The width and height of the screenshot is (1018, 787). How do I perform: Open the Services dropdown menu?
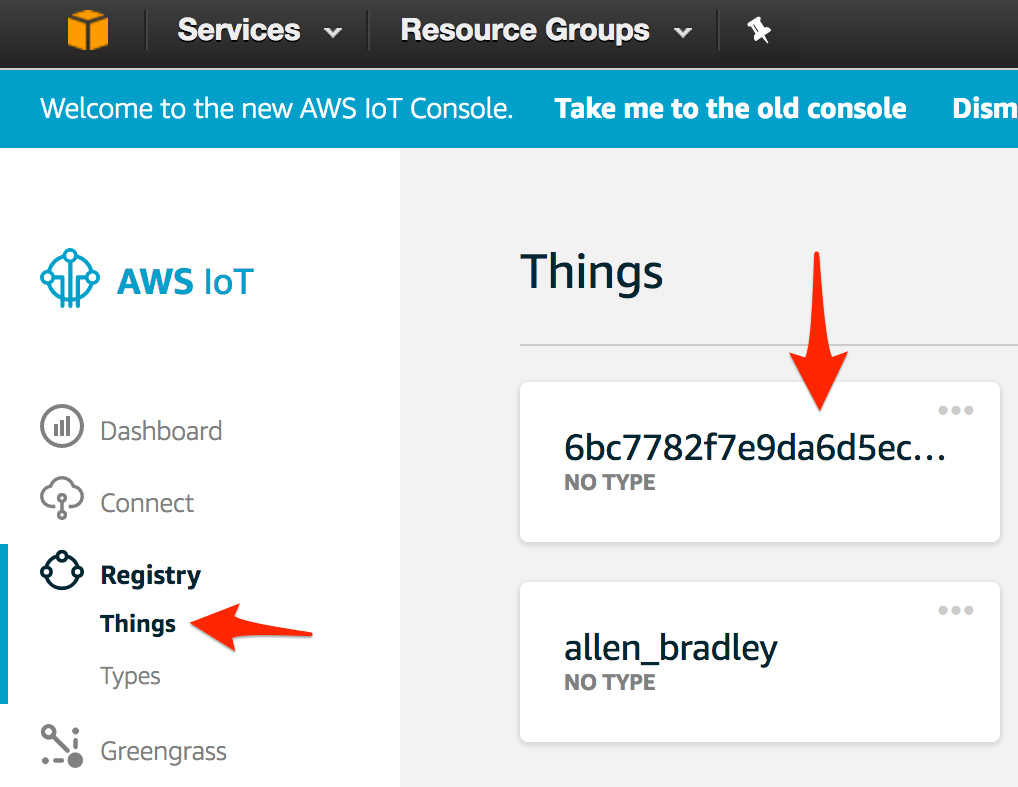[x=259, y=31]
